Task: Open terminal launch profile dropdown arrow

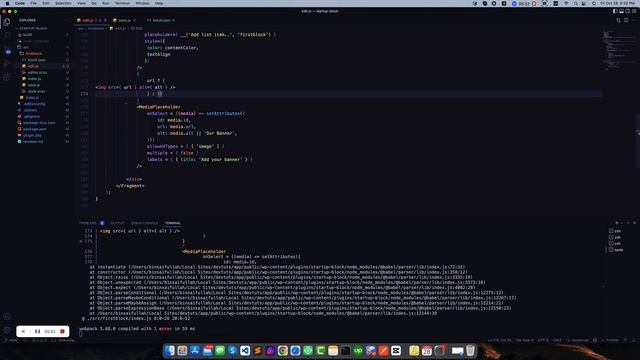Action: click(622, 223)
